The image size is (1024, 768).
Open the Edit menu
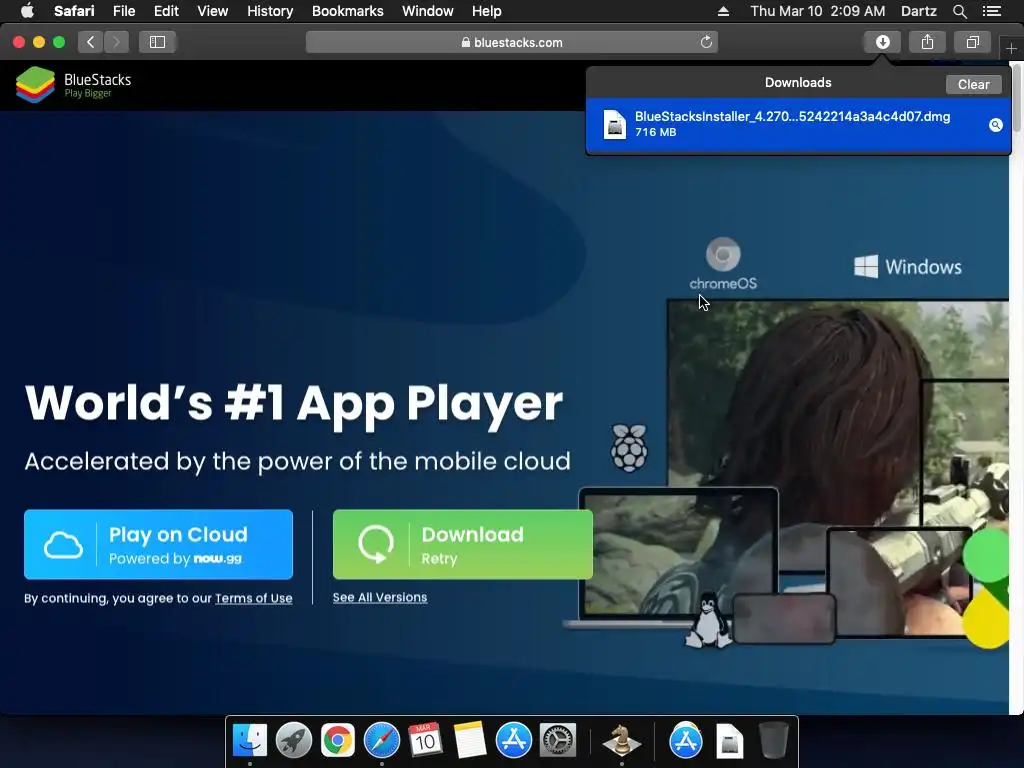166,11
